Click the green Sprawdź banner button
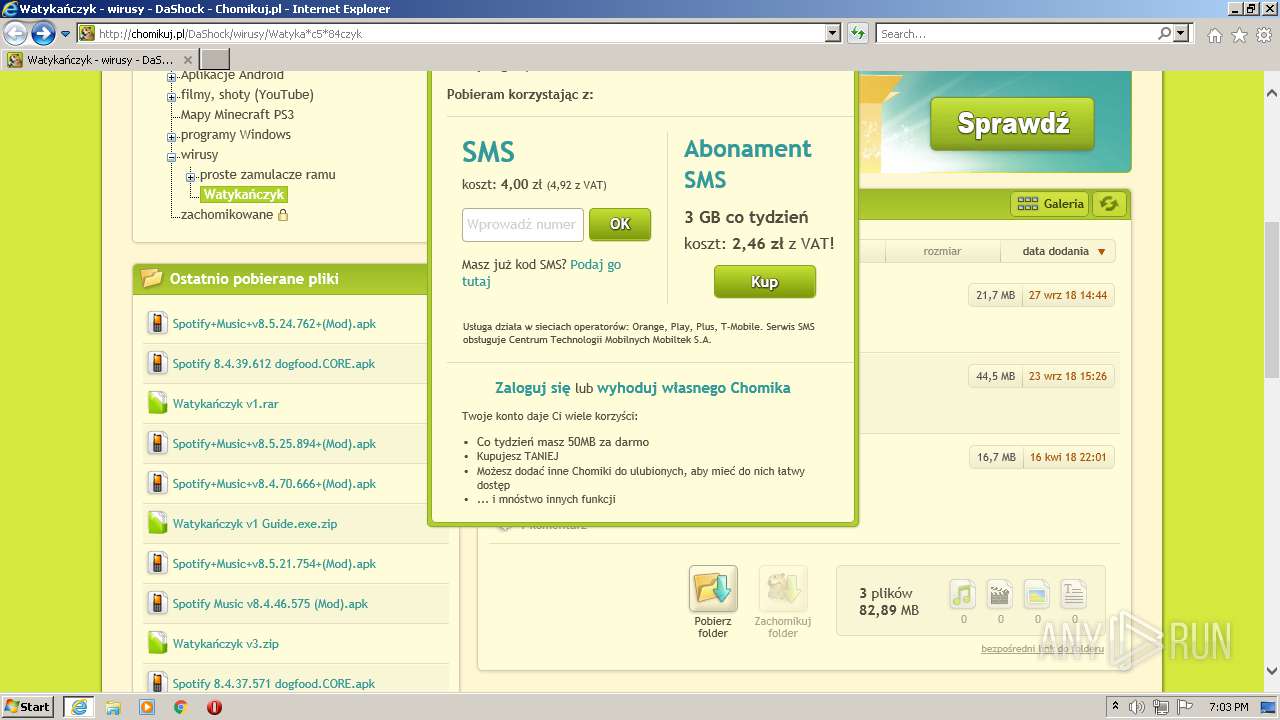1280x720 pixels. 1013,123
